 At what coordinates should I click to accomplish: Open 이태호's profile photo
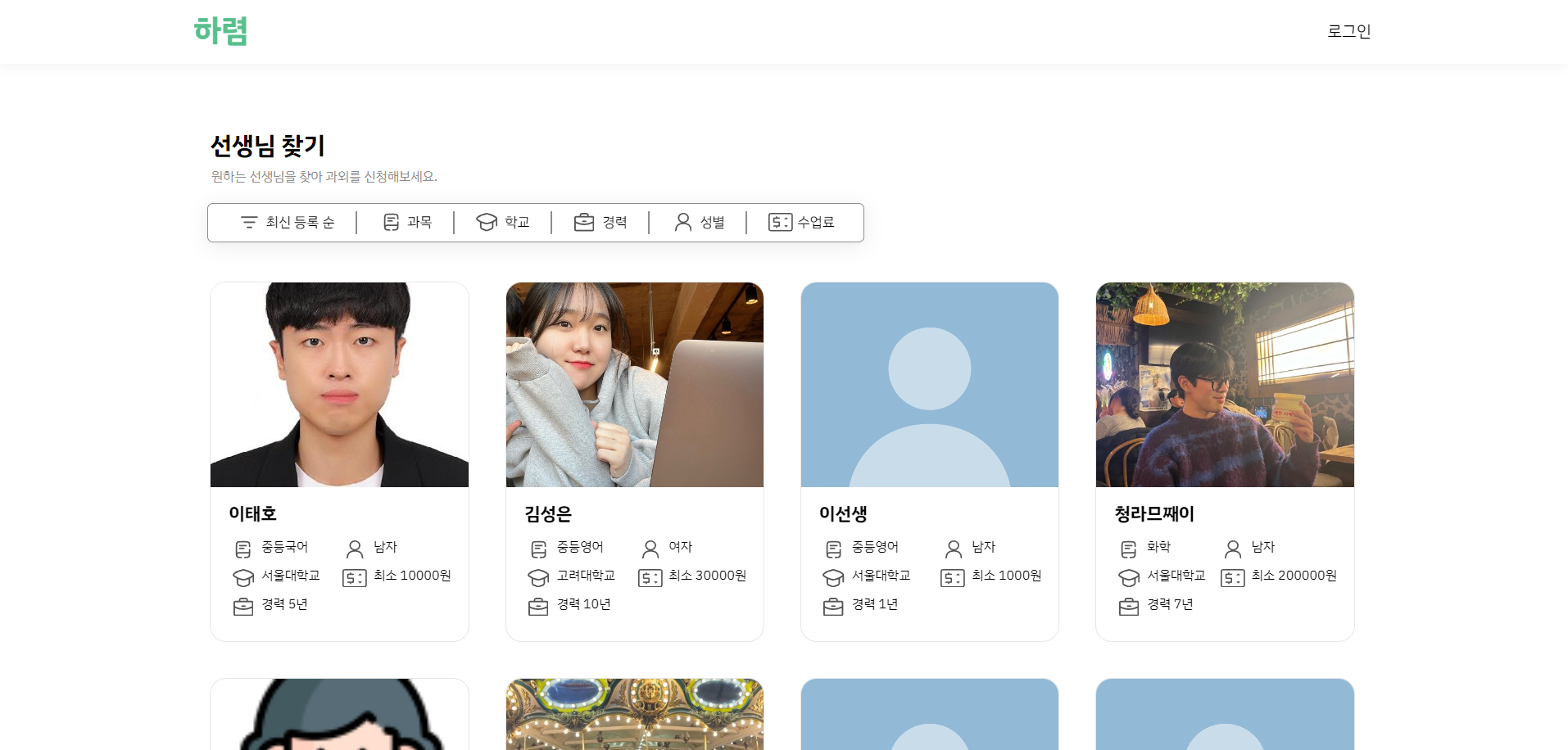tap(339, 385)
